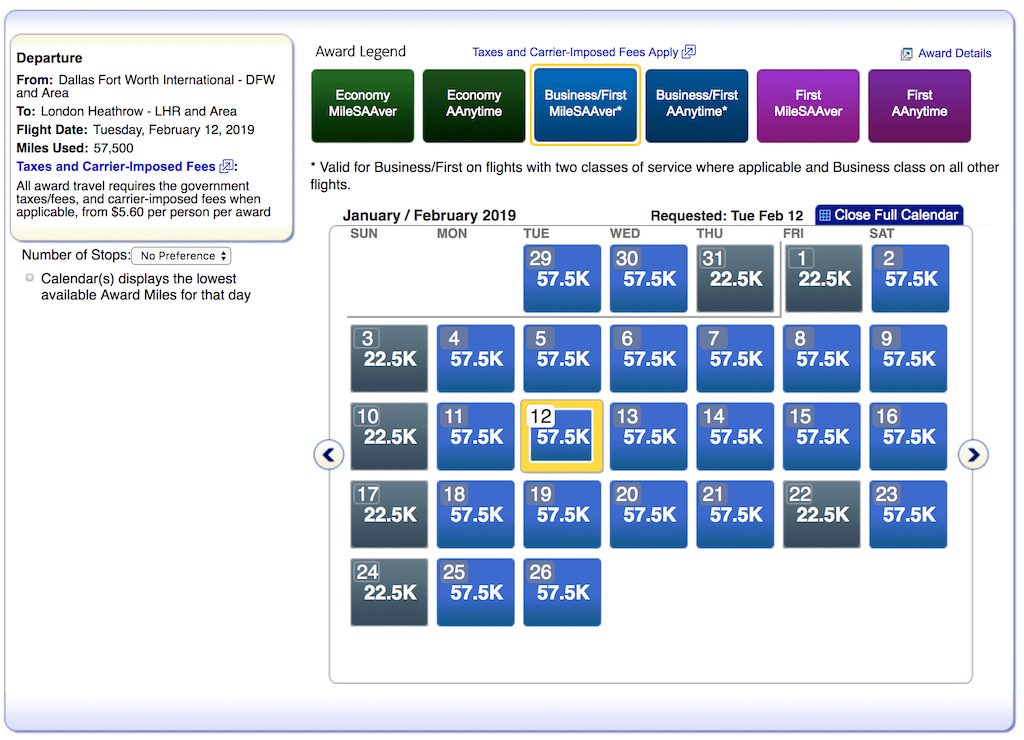The height and width of the screenshot is (740, 1024).
Task: Select Economy AAnytime award type
Action: (473, 106)
